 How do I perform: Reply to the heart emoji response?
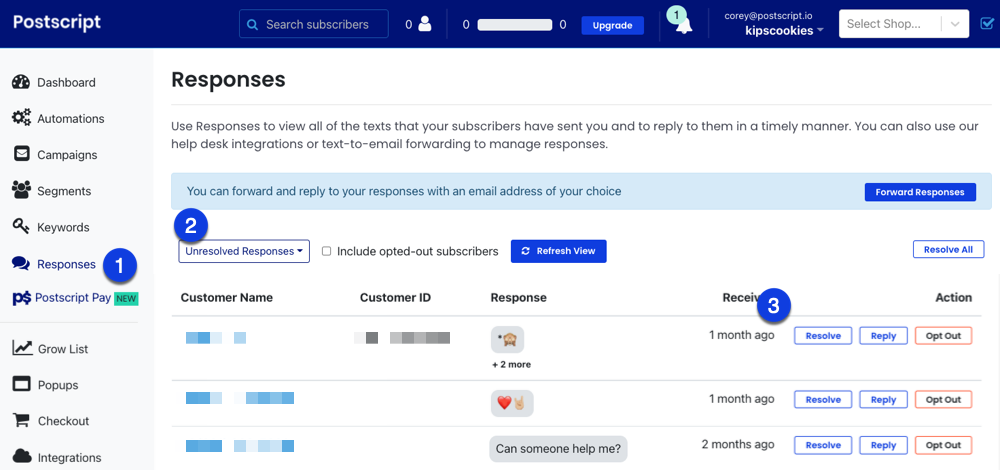(x=883, y=400)
